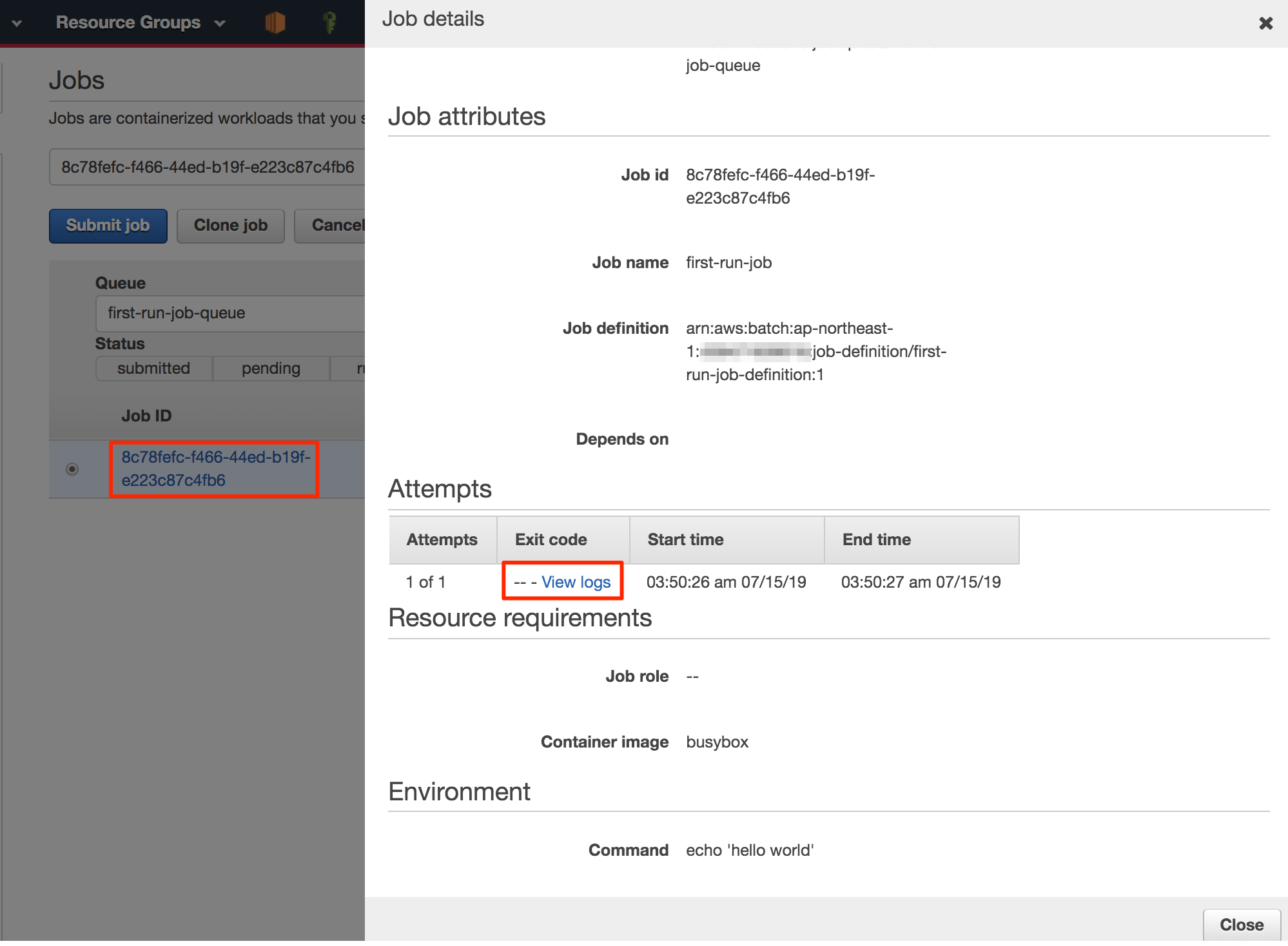Close Job details with the X icon
Screen dimensions: 1288x946
click(x=1265, y=23)
